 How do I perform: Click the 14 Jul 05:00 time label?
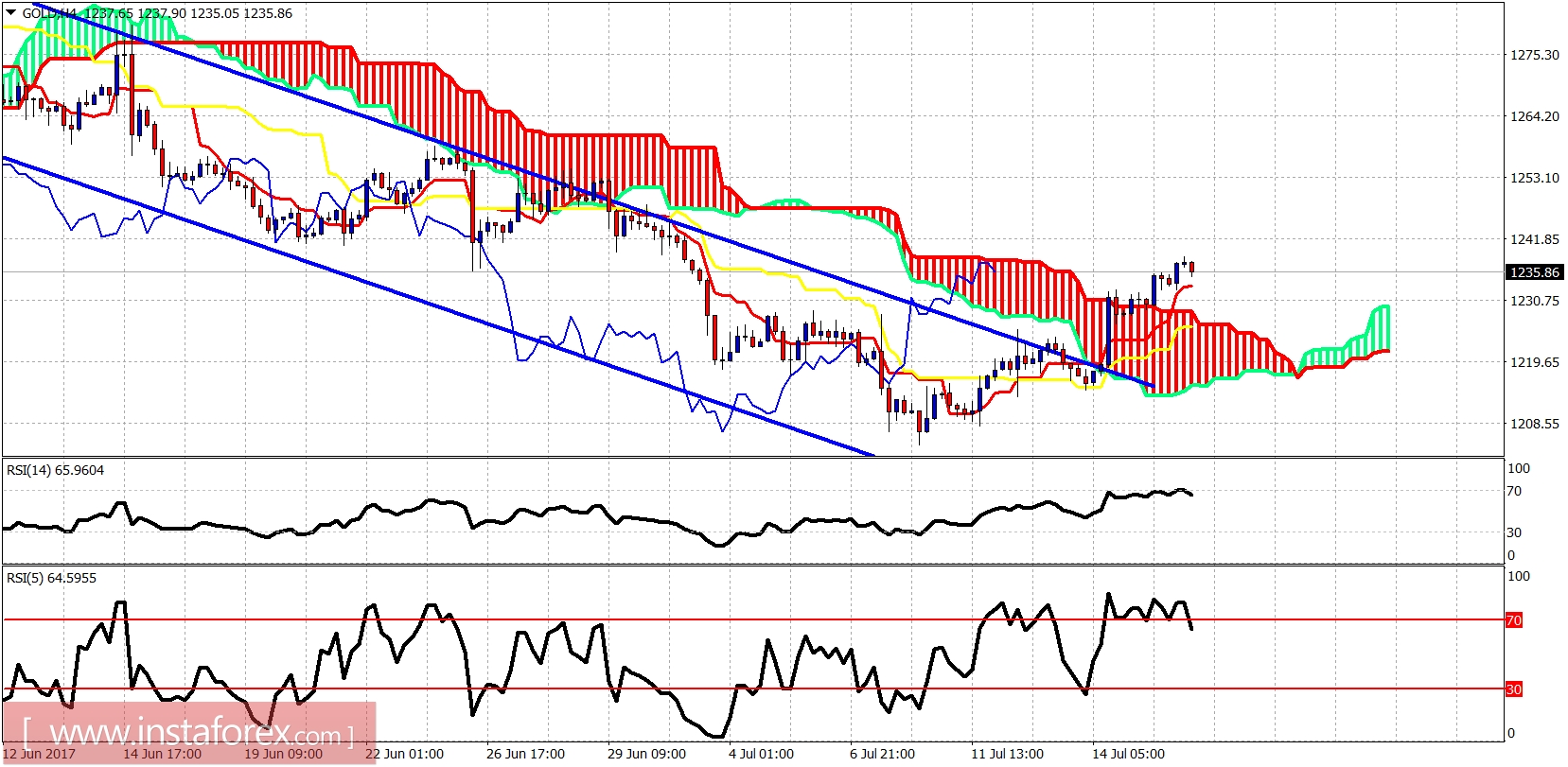[x=1128, y=754]
